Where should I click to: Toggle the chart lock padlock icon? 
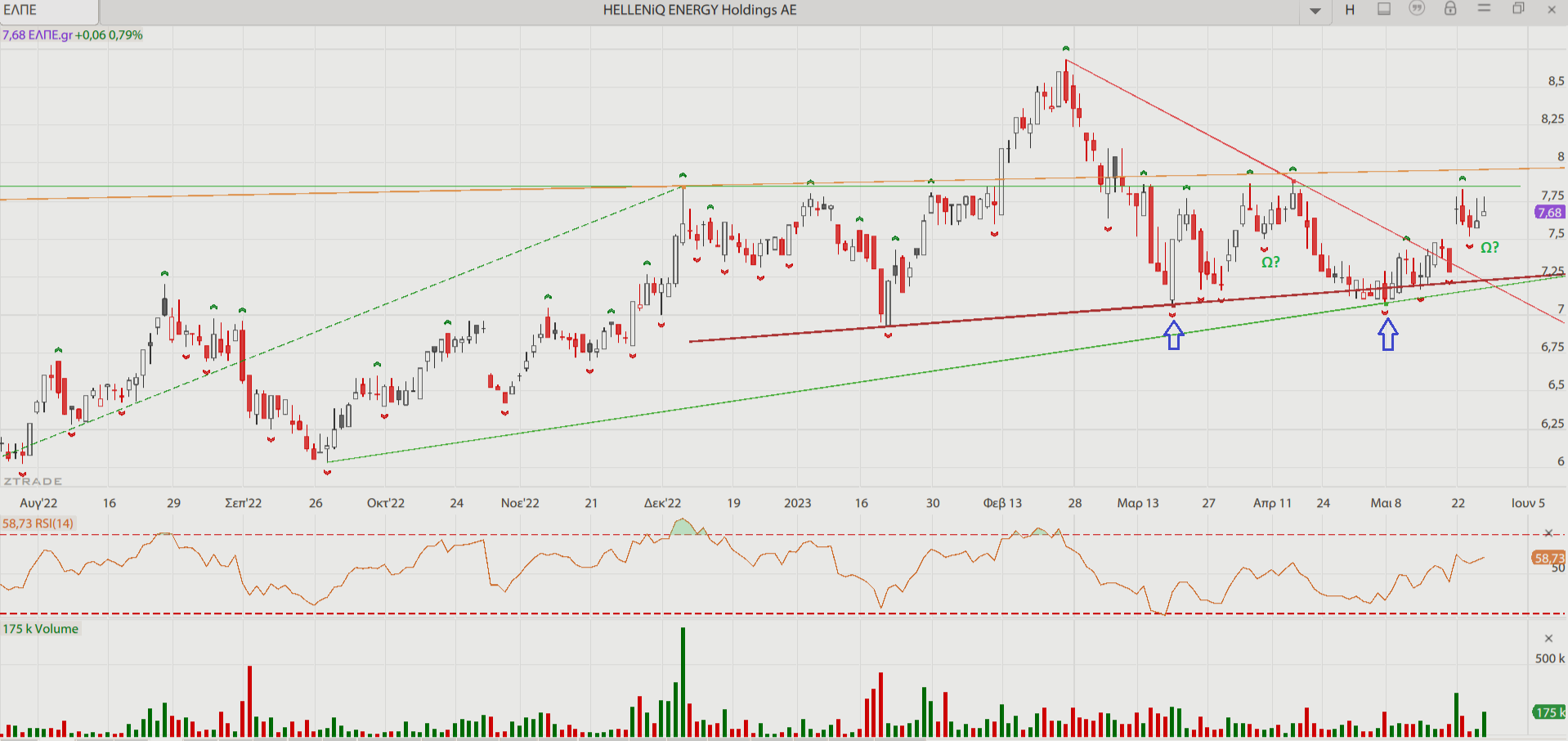1450,8
